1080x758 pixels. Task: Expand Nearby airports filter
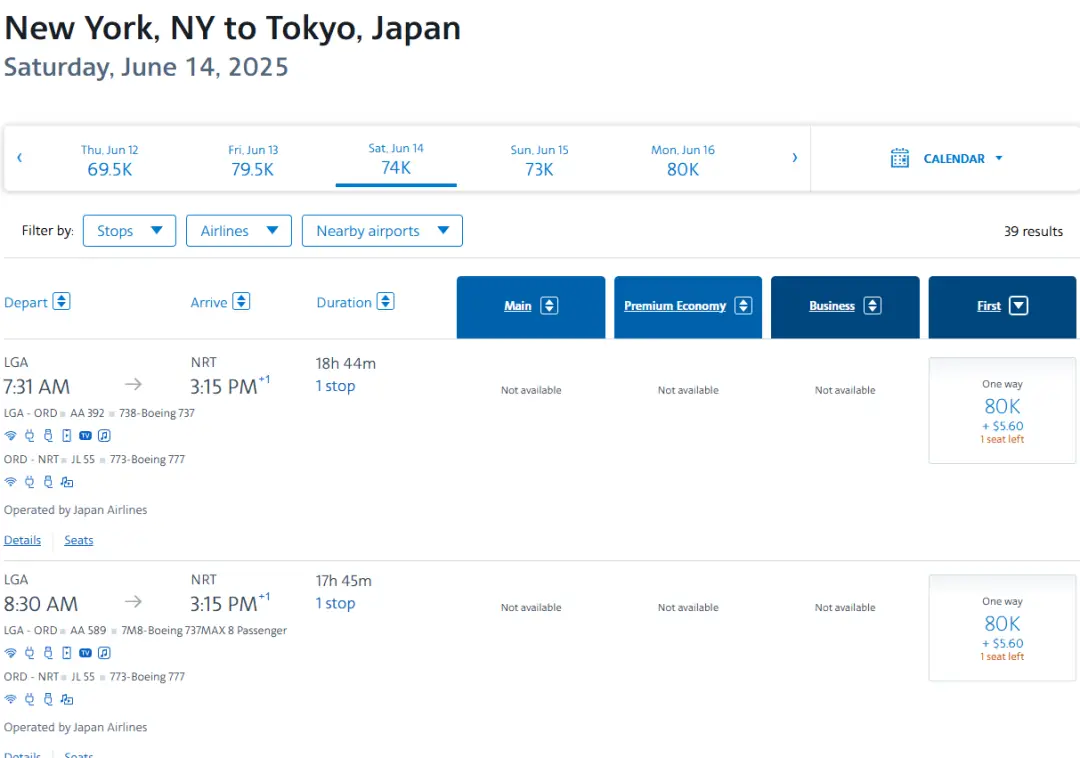tap(382, 231)
